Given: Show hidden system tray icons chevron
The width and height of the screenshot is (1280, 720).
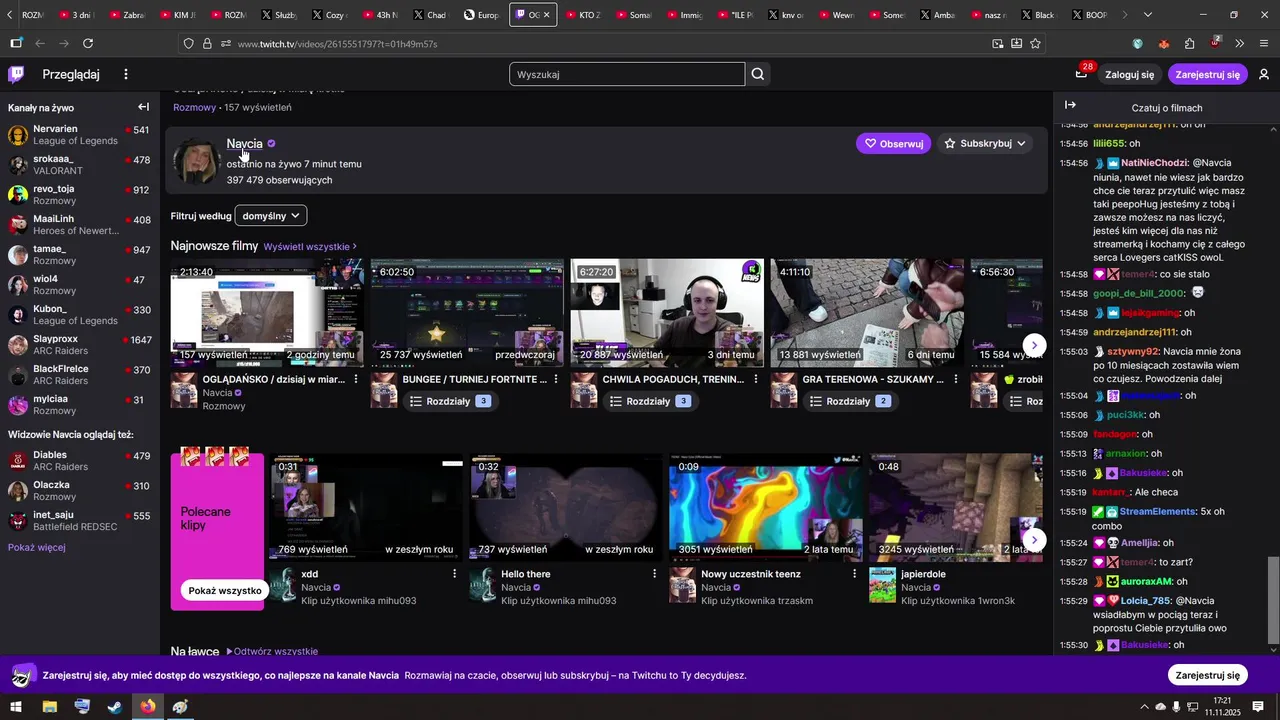Looking at the screenshot, I should pos(1144,707).
